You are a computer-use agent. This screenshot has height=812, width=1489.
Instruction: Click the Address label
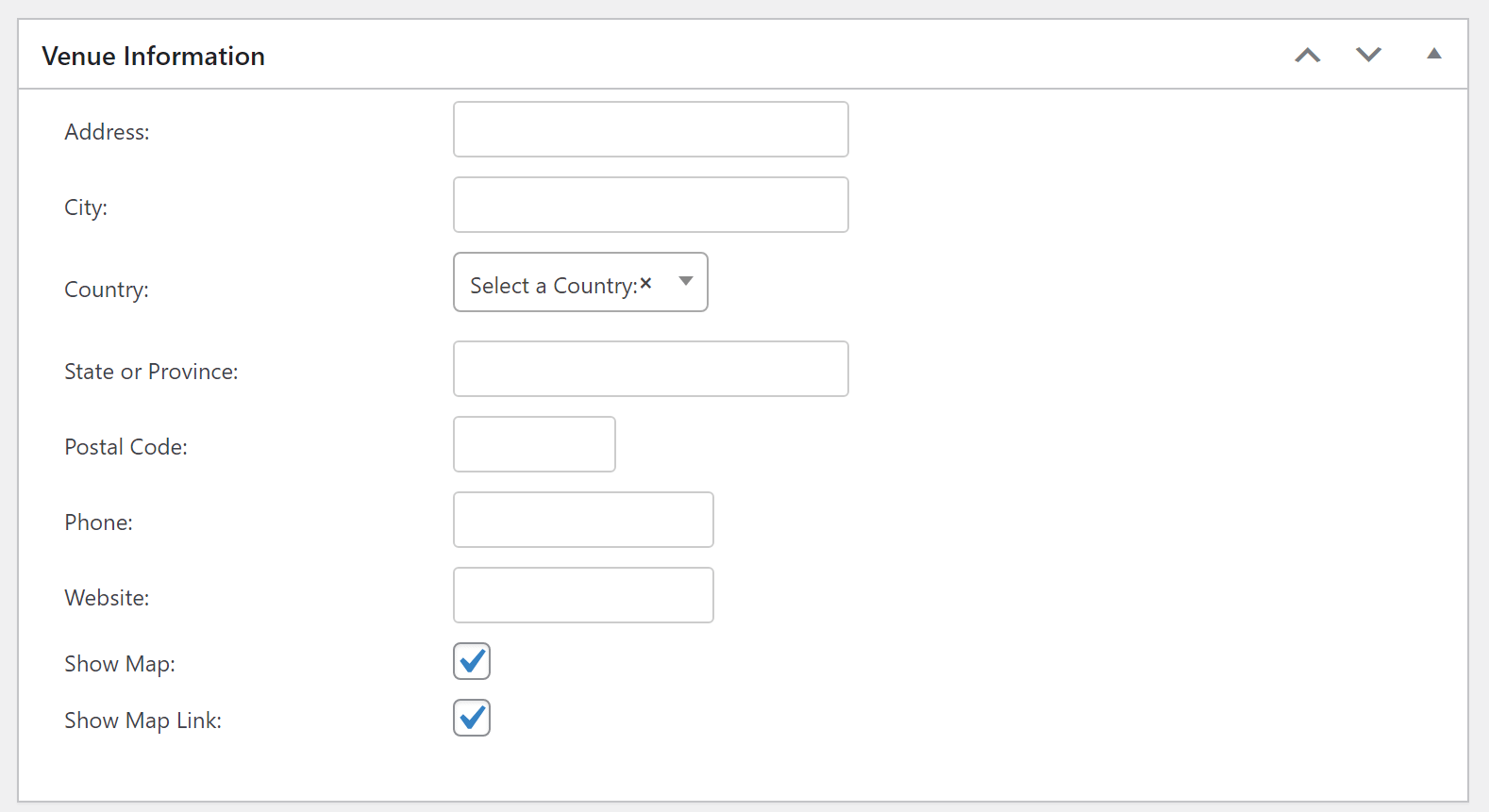click(106, 132)
